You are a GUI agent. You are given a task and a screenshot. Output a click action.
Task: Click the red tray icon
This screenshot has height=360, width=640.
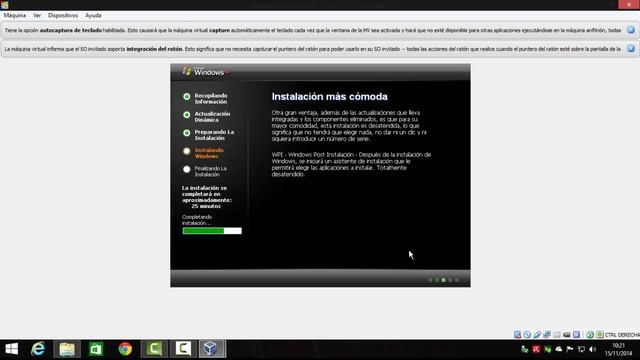(536, 349)
